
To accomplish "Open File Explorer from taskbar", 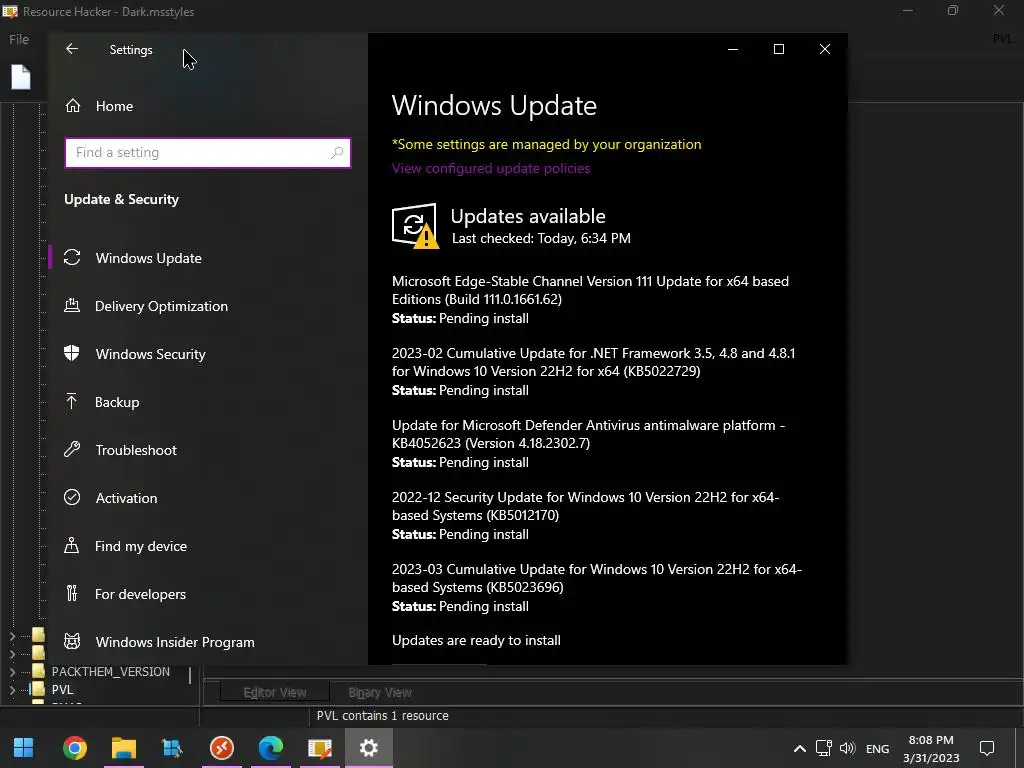I will click(x=123, y=748).
